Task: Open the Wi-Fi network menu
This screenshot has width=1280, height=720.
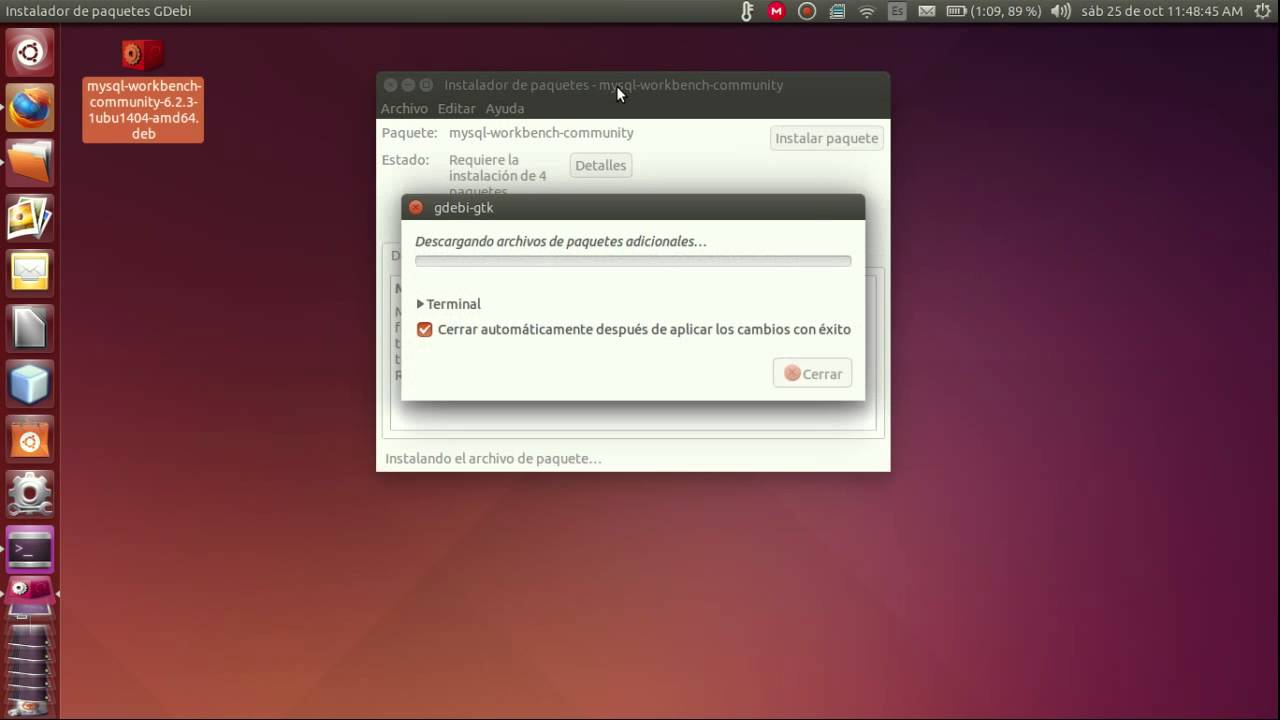Action: click(867, 11)
